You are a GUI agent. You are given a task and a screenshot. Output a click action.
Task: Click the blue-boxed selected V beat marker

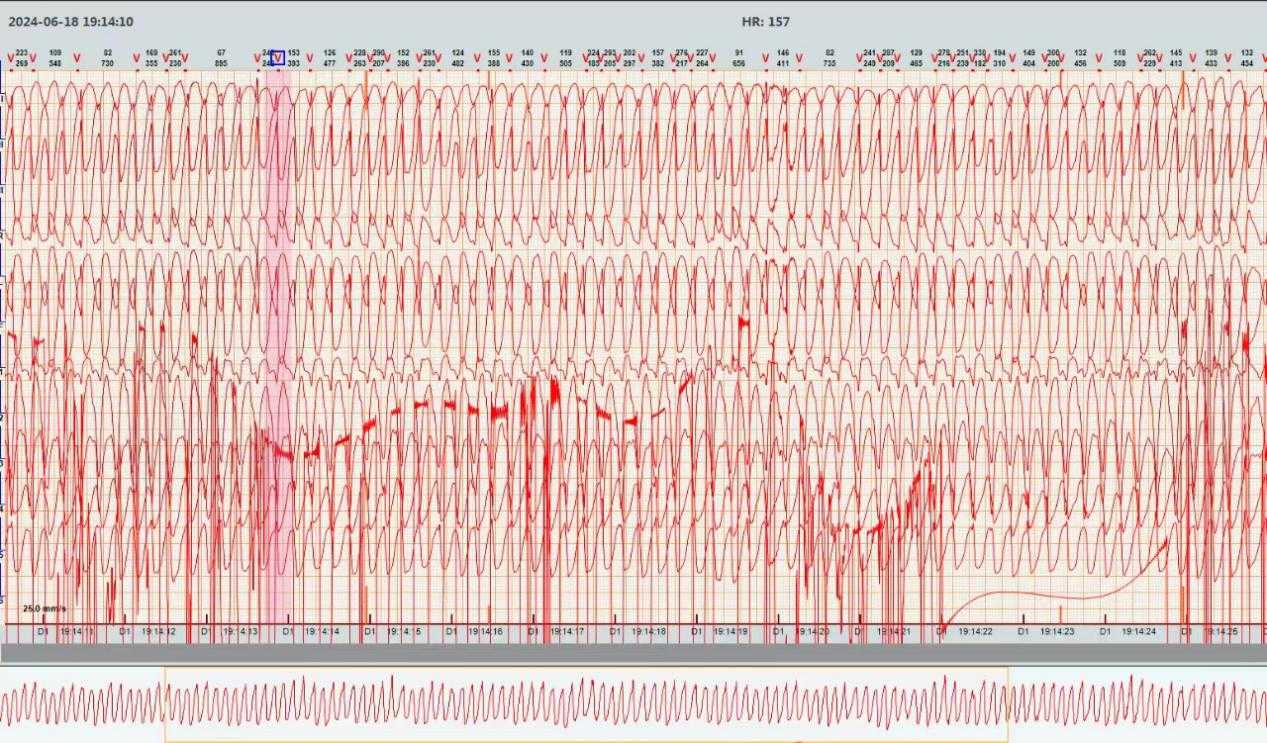277,58
